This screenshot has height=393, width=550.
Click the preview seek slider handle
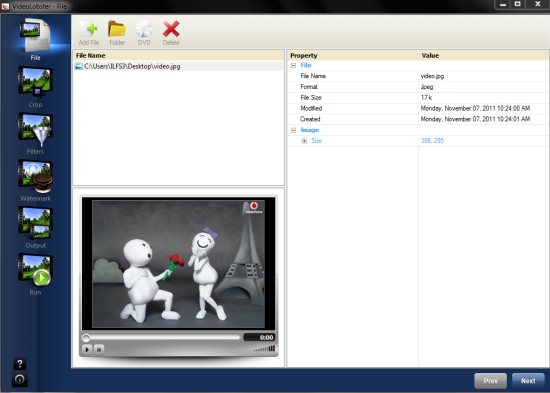tap(86, 338)
